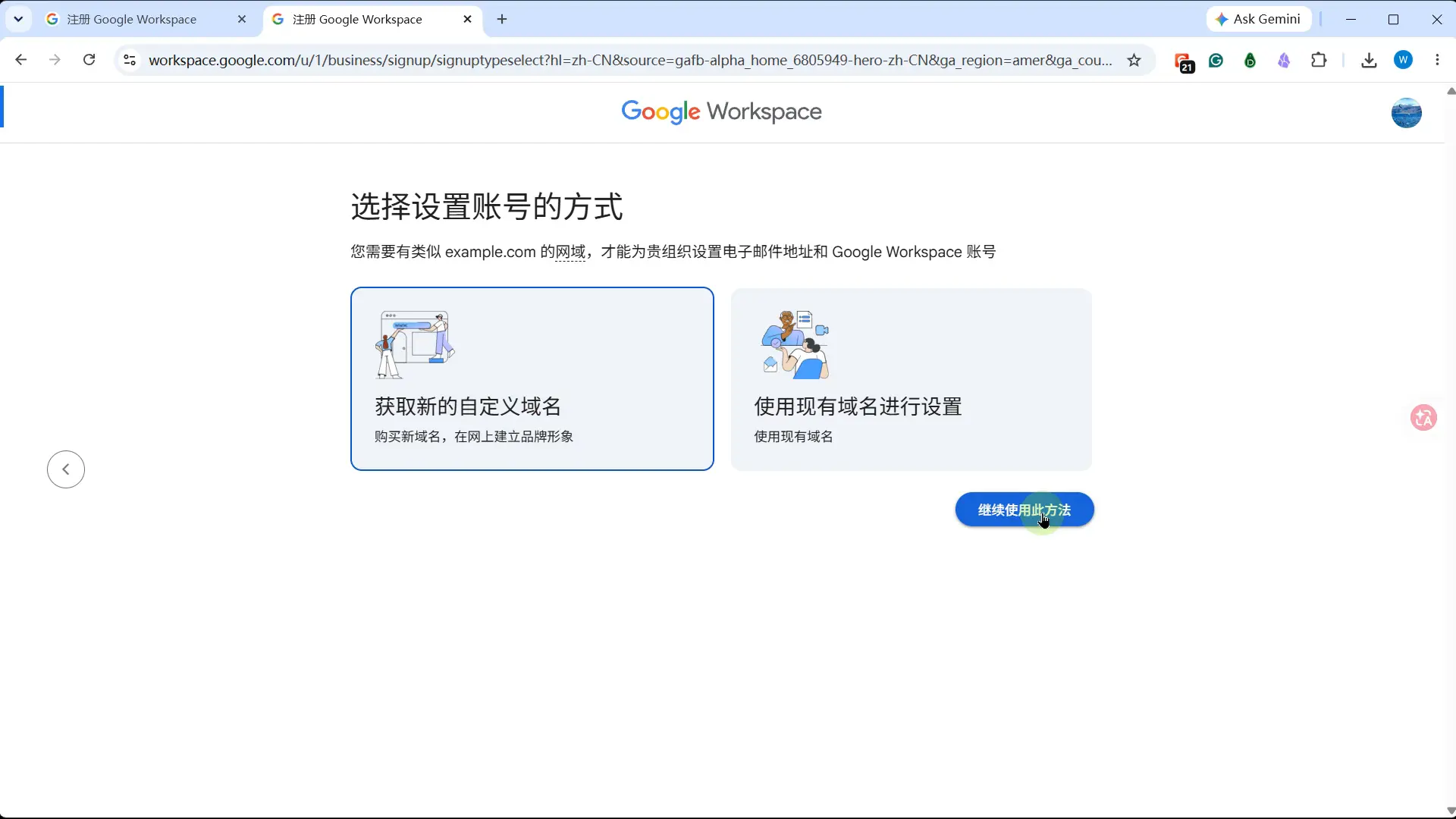
Task: Close the active Google Workspace tab
Action: pos(467,19)
